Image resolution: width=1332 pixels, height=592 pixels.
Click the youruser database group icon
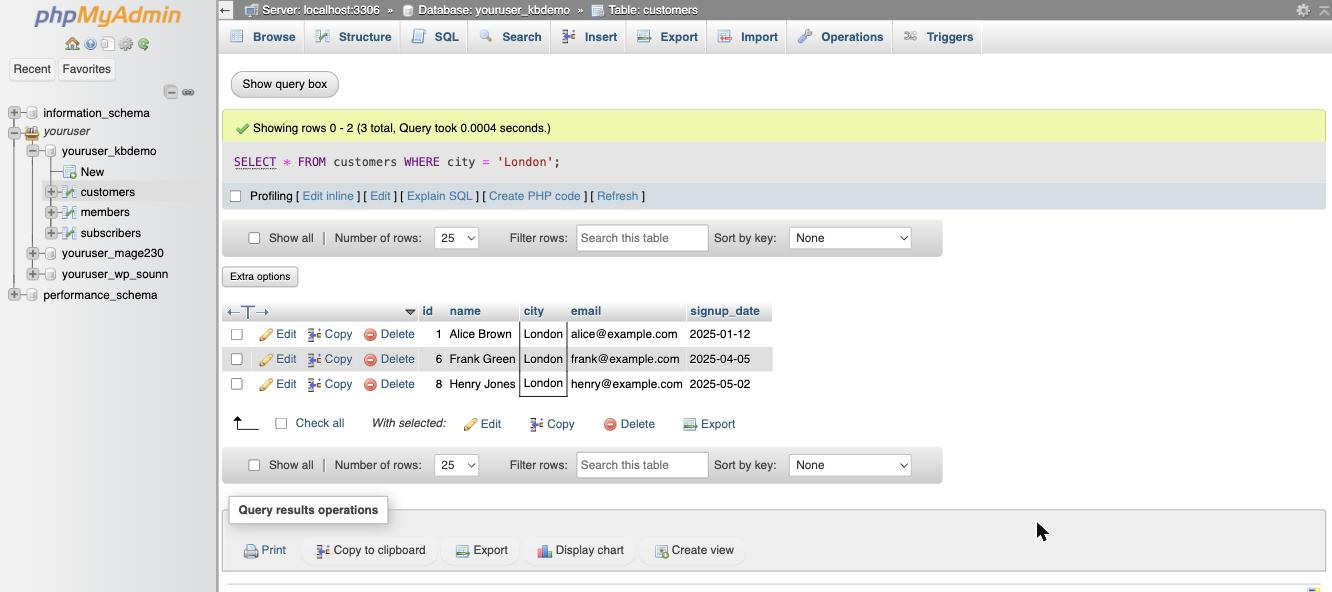pyautogui.click(x=32, y=131)
